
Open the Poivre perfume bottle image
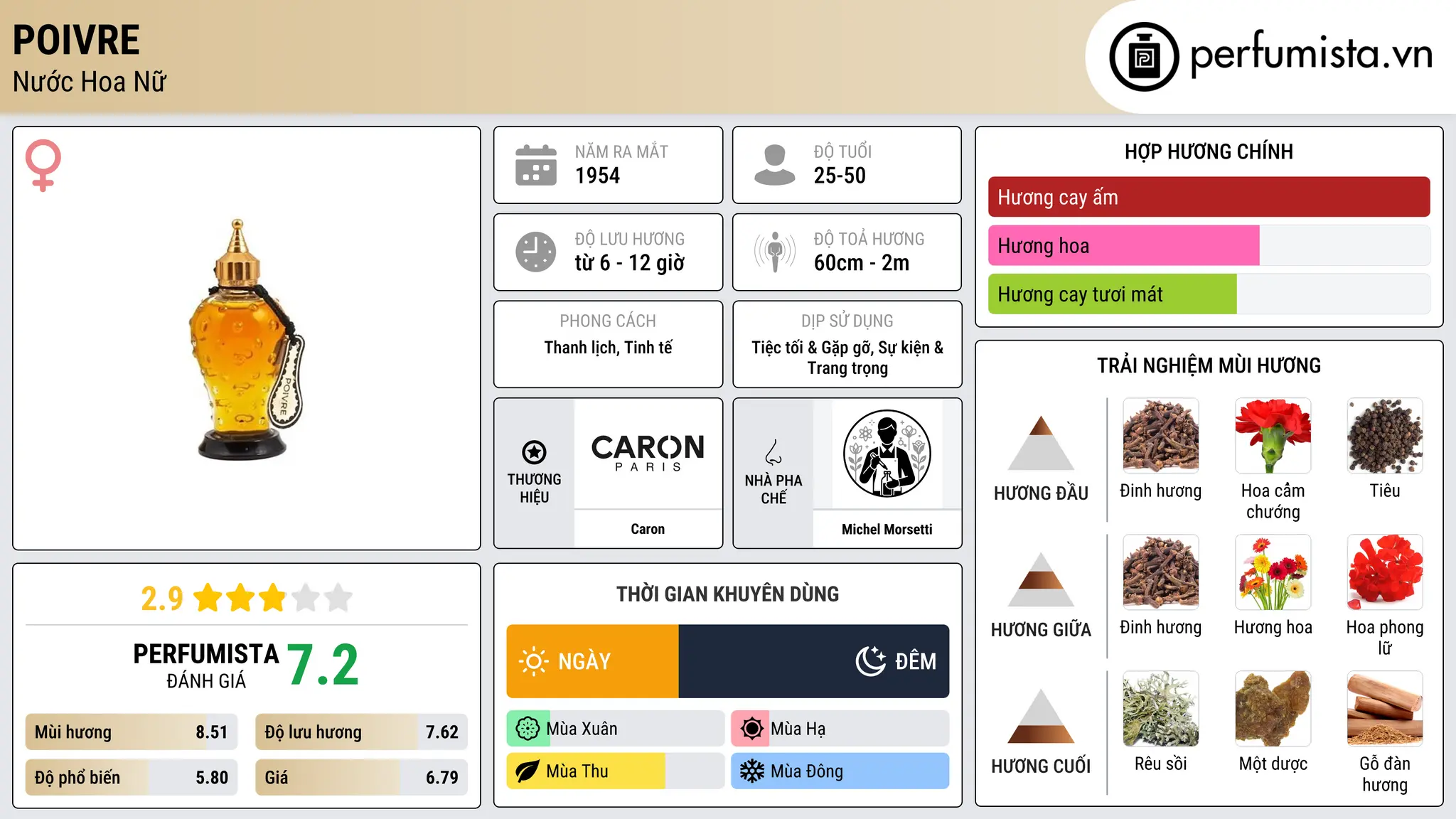click(x=246, y=339)
